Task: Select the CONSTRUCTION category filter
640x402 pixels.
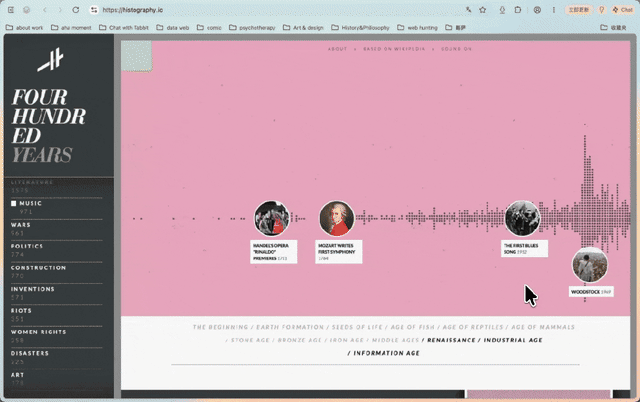Action: pyautogui.click(x=38, y=268)
